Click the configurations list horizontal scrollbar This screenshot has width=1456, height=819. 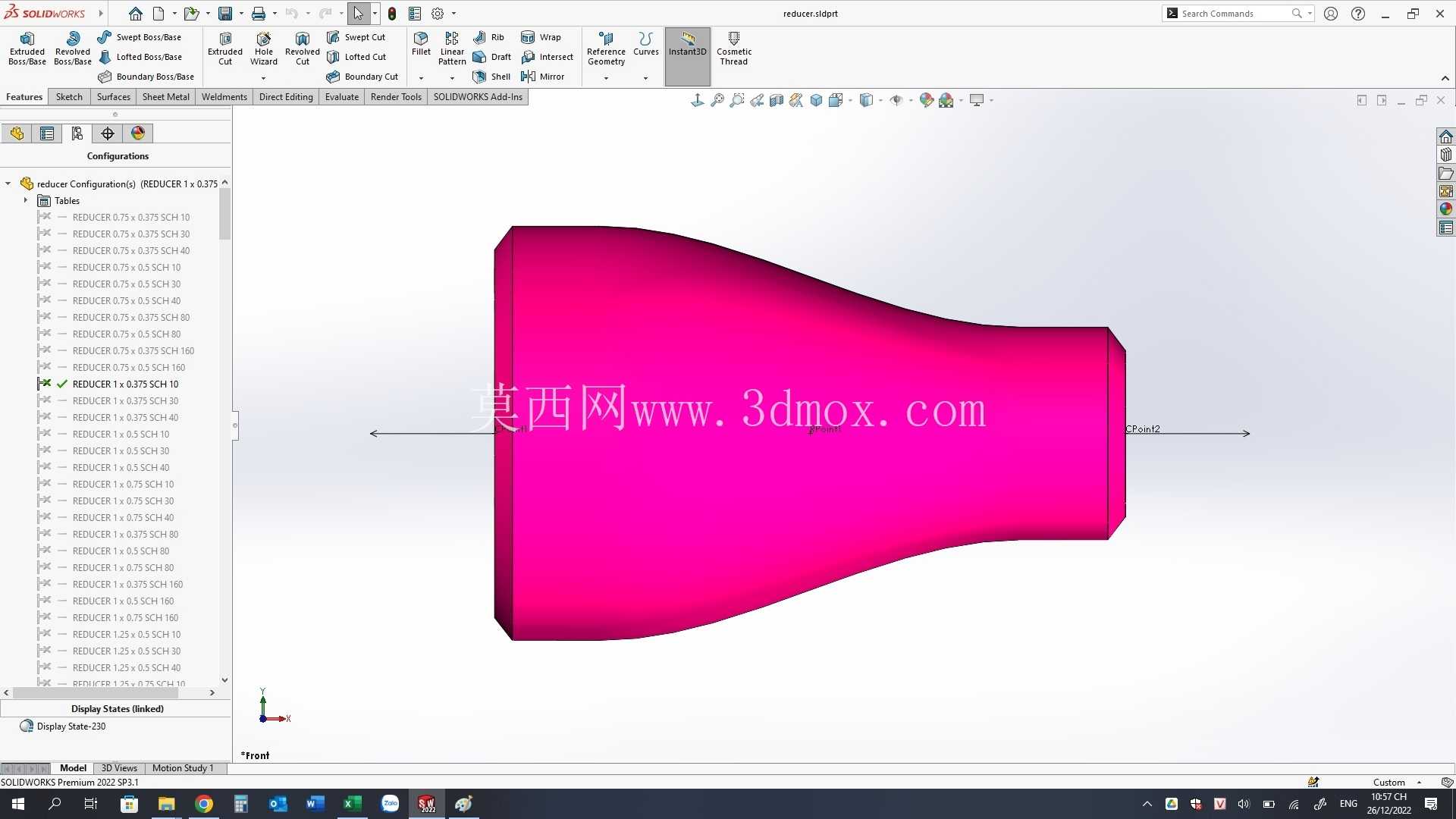point(95,693)
